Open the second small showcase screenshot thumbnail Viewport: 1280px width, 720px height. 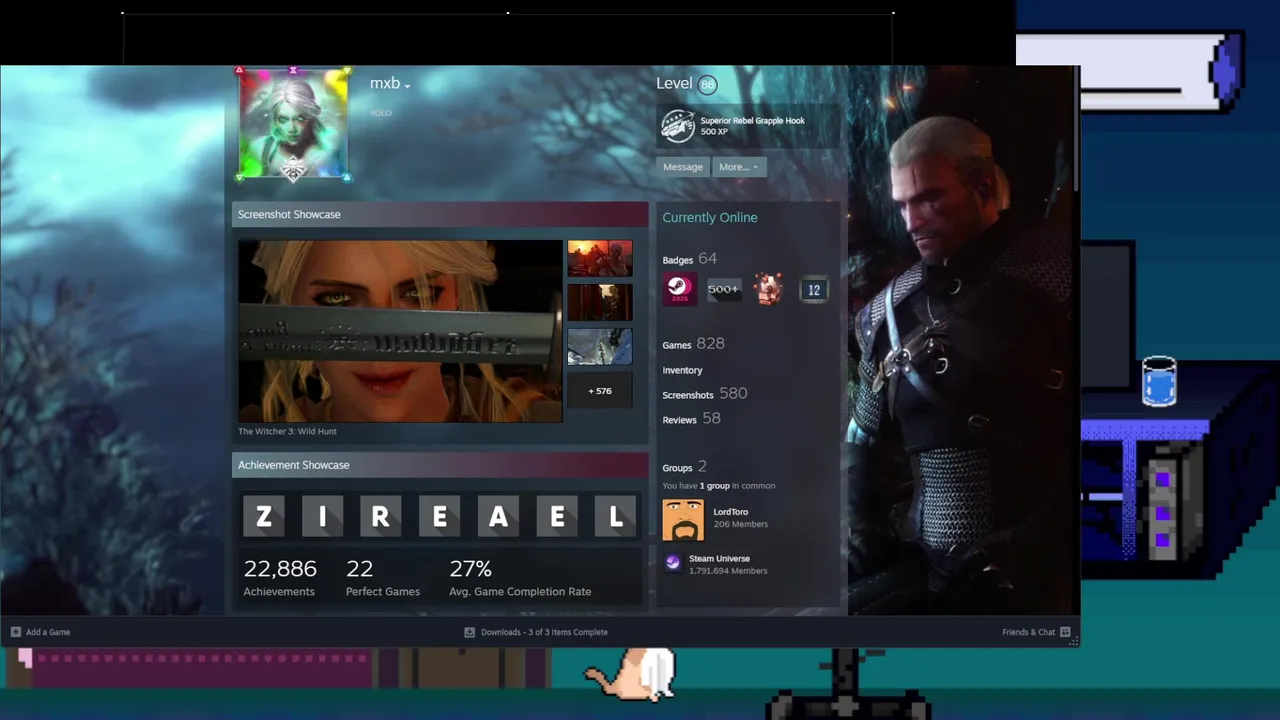[600, 302]
